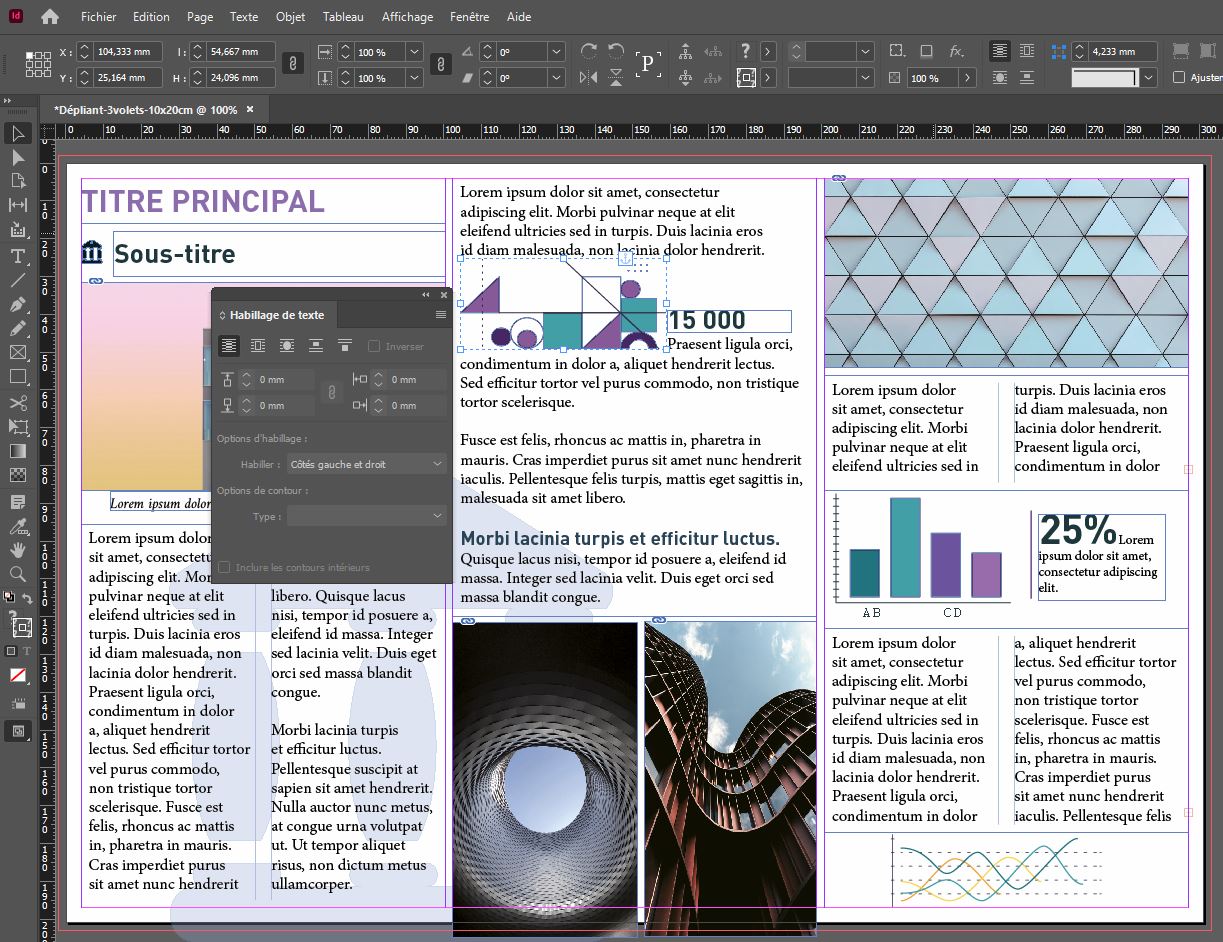Open the 'Habiller' Côtés gauche et droit dropdown

pos(366,464)
